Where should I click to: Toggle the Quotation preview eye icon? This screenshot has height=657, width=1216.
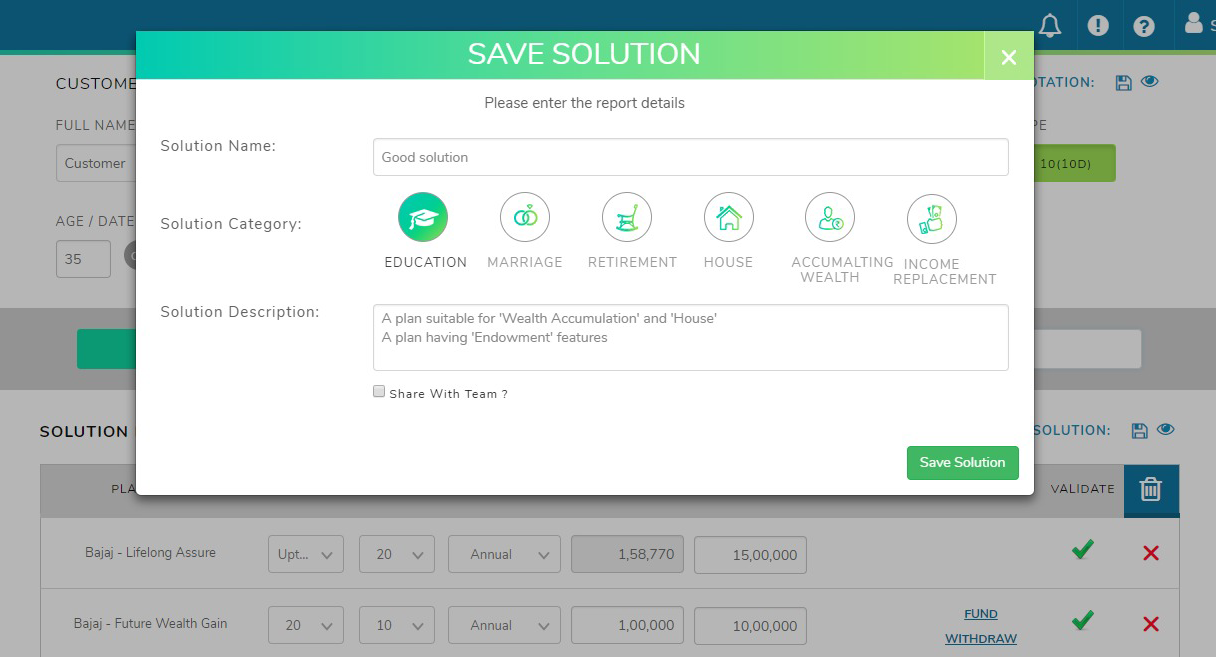[x=1149, y=82]
